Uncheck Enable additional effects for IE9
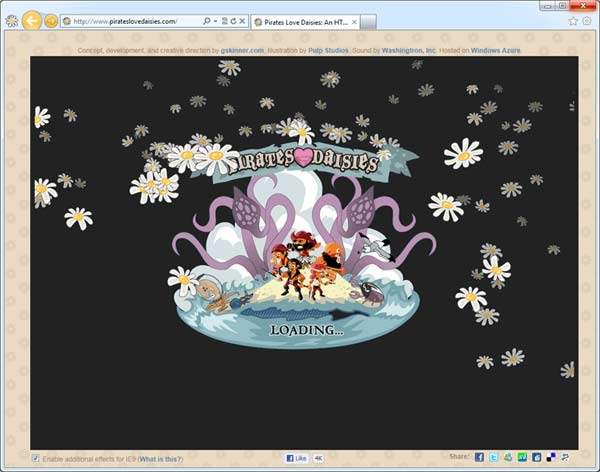This screenshot has height=472, width=600. (x=36, y=458)
